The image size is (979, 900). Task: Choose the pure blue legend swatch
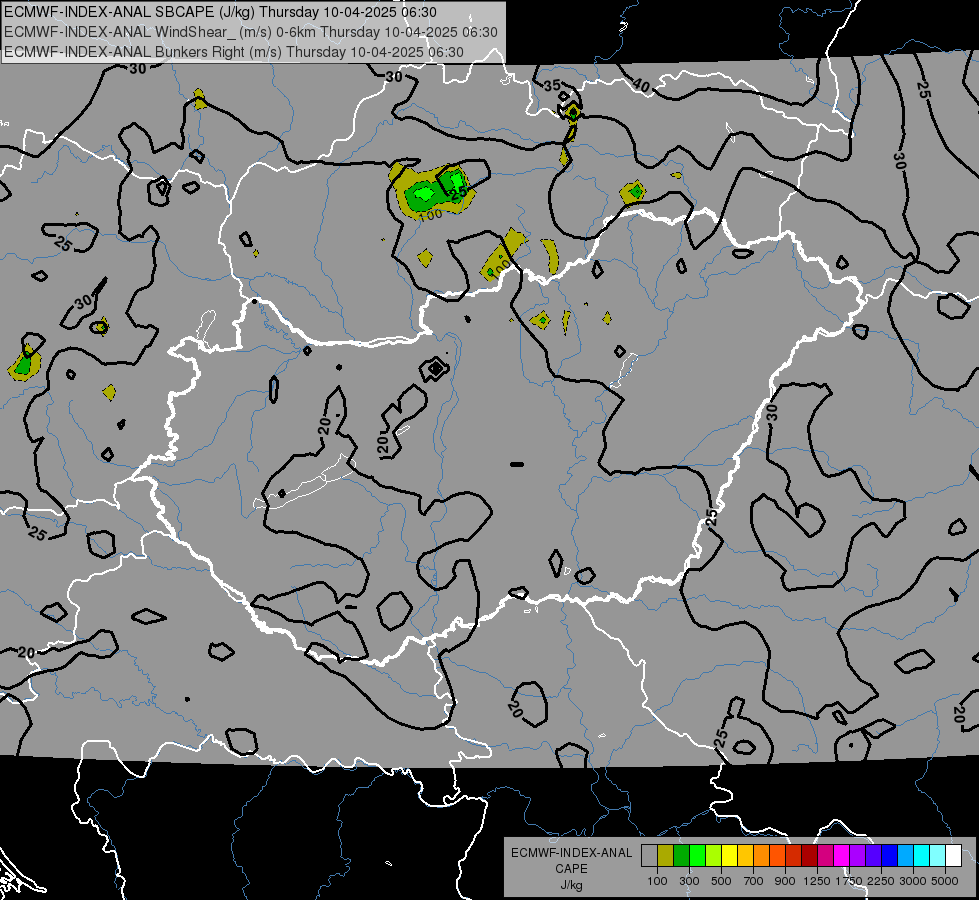[890, 856]
